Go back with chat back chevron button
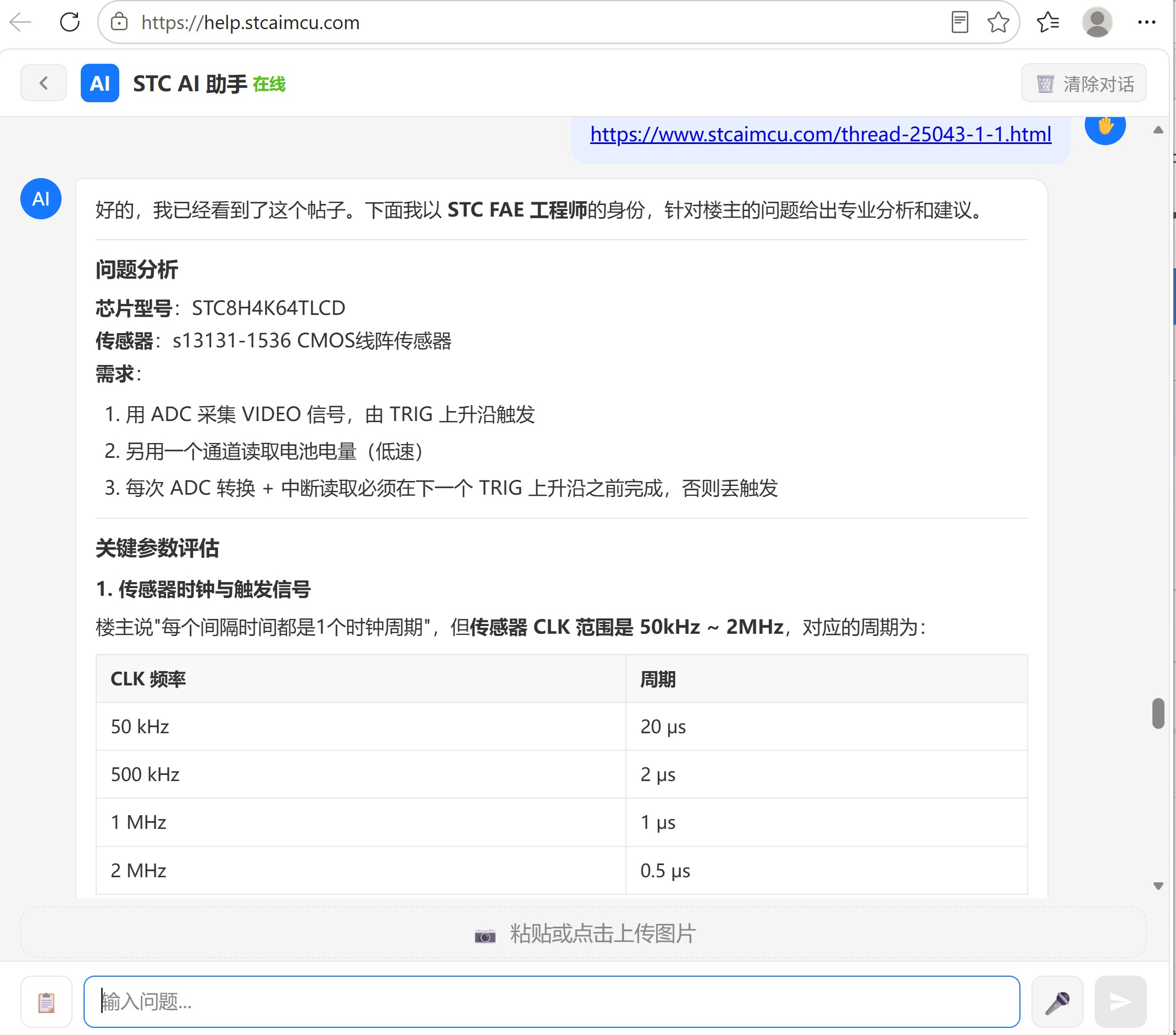1176x1035 pixels. pyautogui.click(x=44, y=84)
